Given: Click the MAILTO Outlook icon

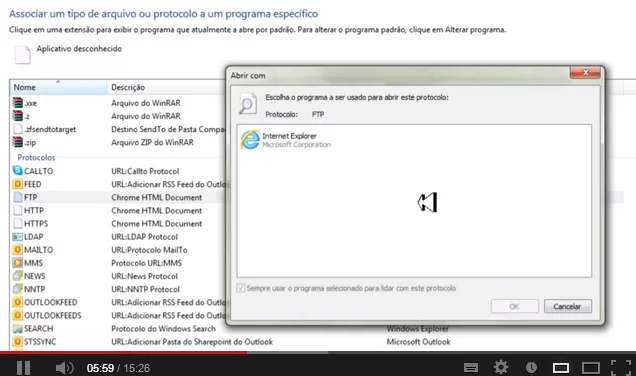Looking at the screenshot, I should coord(17,250).
